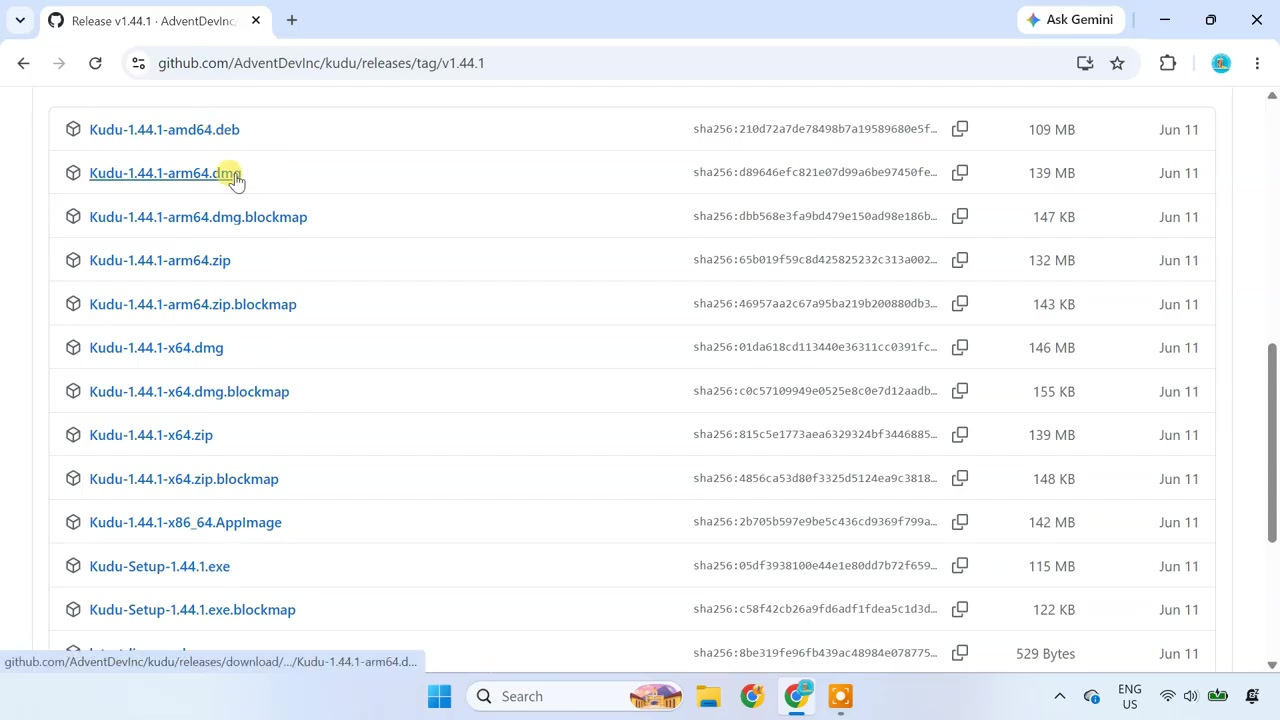
Task: Open the Chrome profile avatar
Action: pos(1221,63)
